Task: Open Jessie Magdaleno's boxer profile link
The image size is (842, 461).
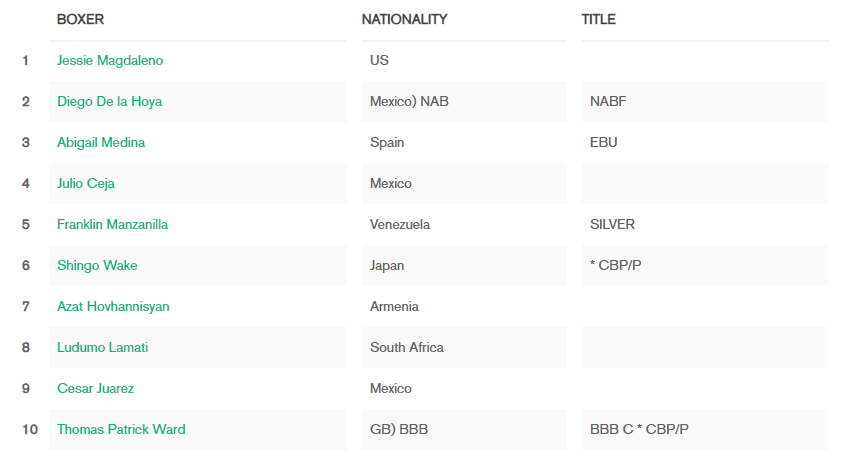Action: [110, 60]
